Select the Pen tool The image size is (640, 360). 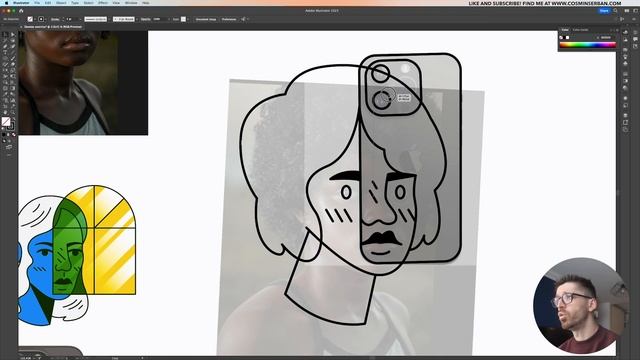click(5, 47)
